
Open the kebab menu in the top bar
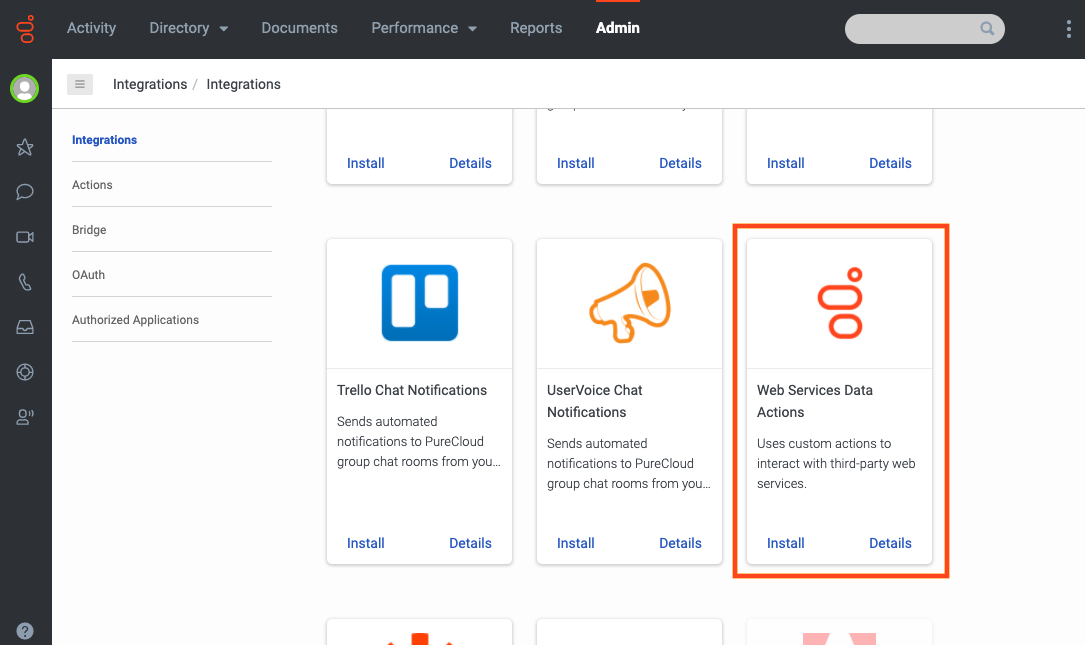point(1068,28)
